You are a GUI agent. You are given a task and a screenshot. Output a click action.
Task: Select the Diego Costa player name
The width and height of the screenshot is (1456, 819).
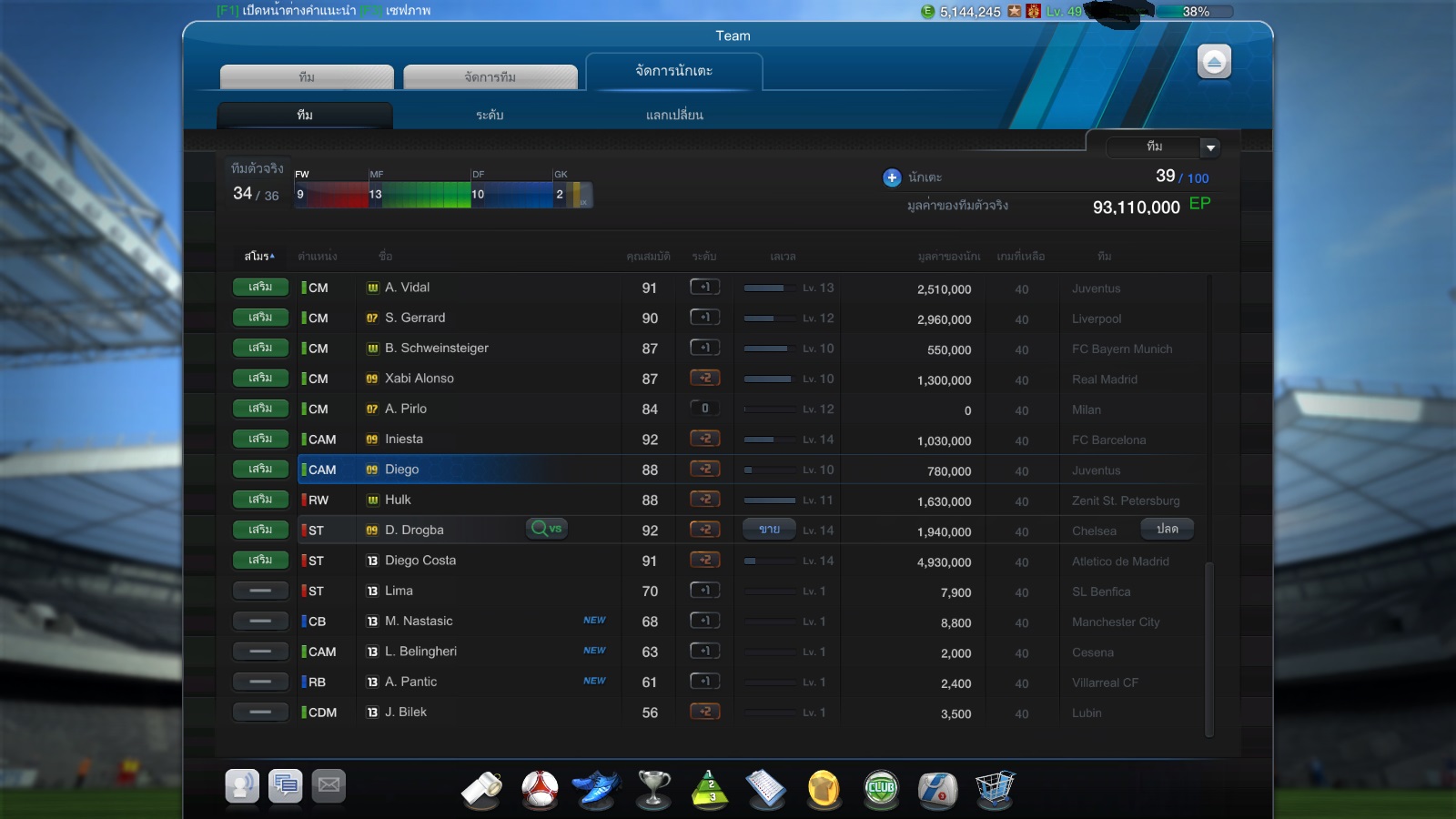click(420, 561)
